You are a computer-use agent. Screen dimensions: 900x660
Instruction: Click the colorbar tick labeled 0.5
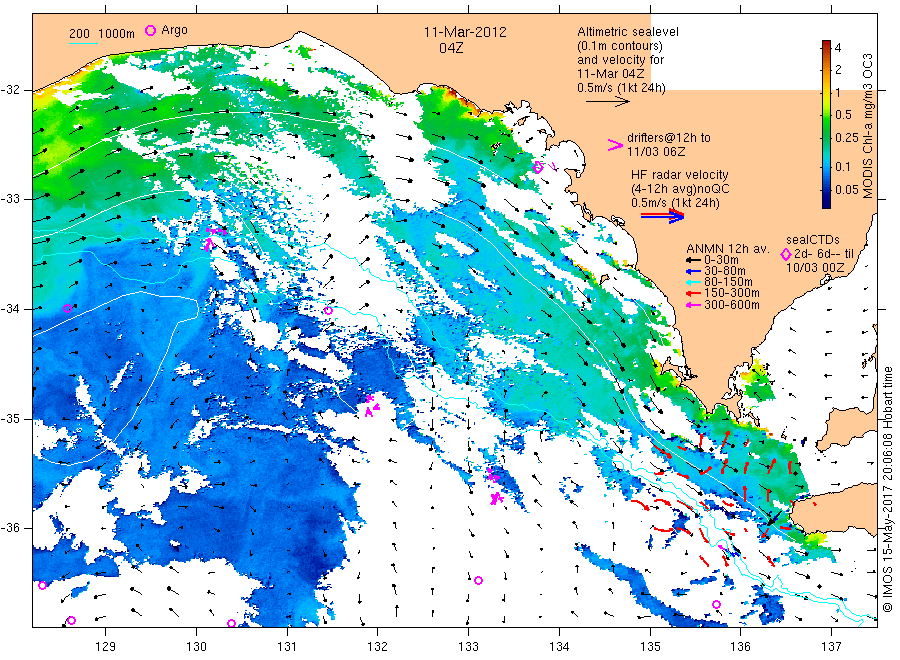pos(844,115)
